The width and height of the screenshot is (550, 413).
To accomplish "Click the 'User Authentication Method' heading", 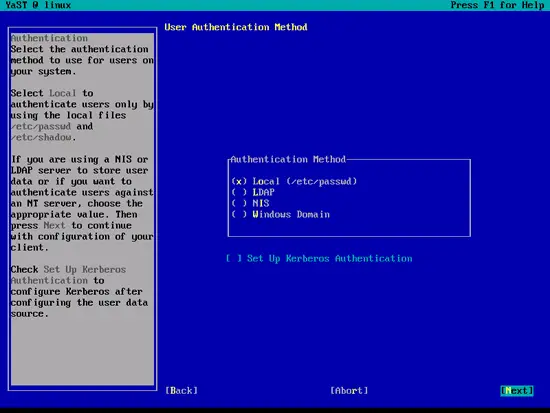I will click(236, 27).
